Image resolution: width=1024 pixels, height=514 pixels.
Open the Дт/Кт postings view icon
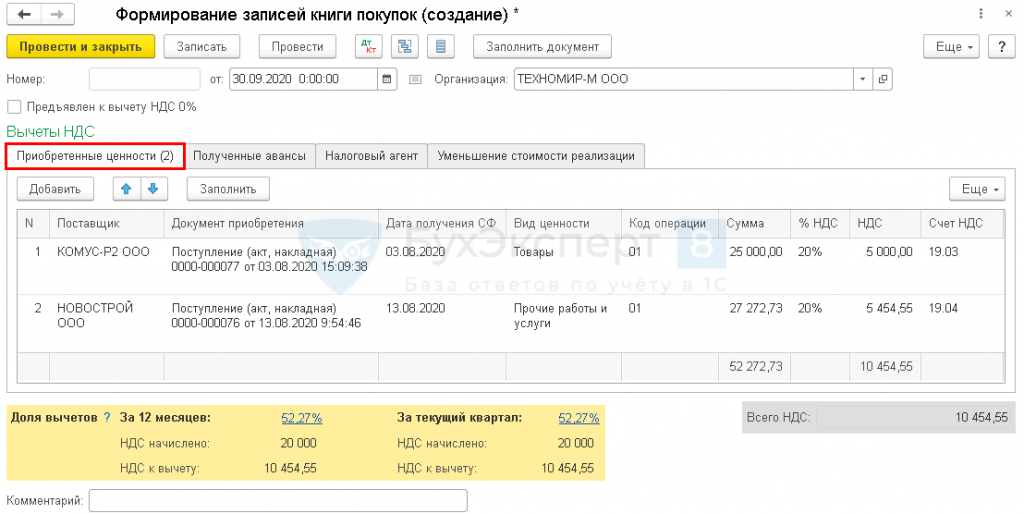click(x=369, y=47)
